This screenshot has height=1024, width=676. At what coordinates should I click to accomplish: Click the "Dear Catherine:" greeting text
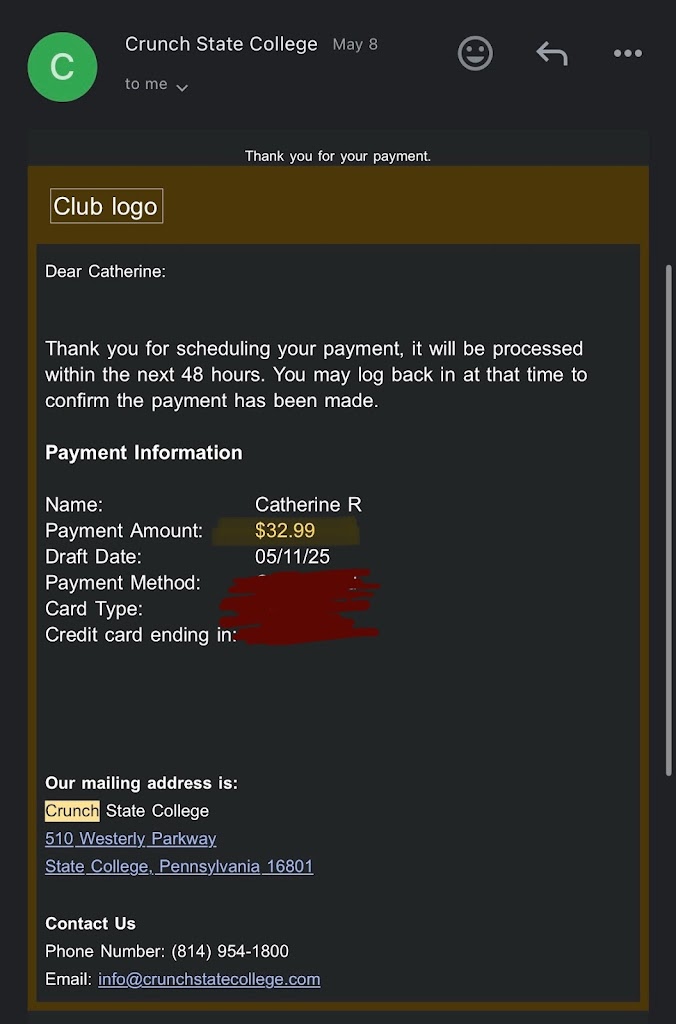105,271
